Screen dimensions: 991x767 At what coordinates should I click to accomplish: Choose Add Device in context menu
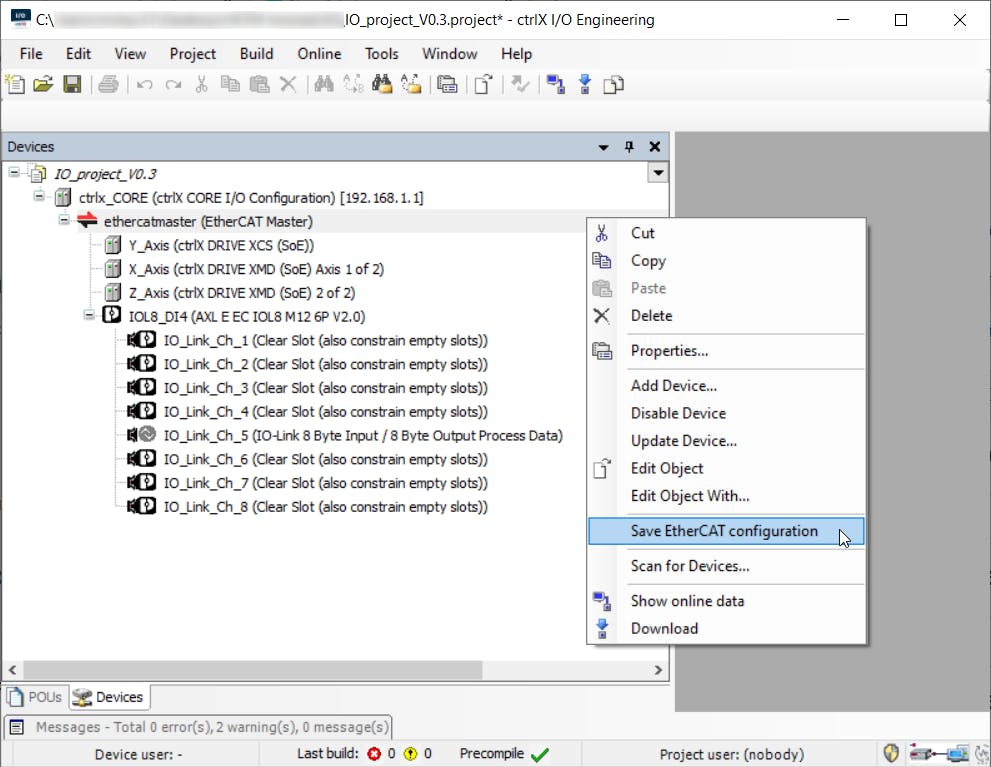(726, 385)
